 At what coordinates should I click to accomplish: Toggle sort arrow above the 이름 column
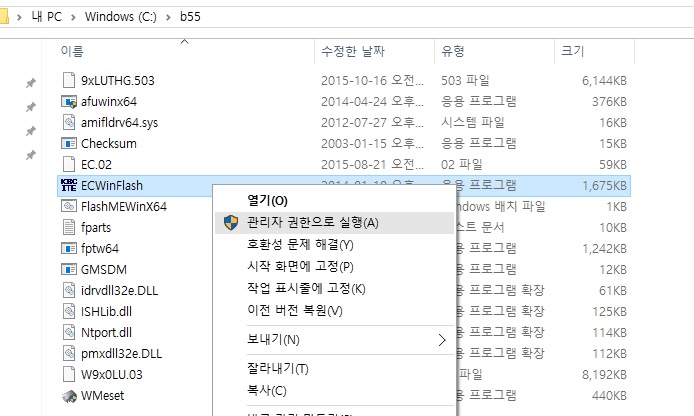[185, 42]
